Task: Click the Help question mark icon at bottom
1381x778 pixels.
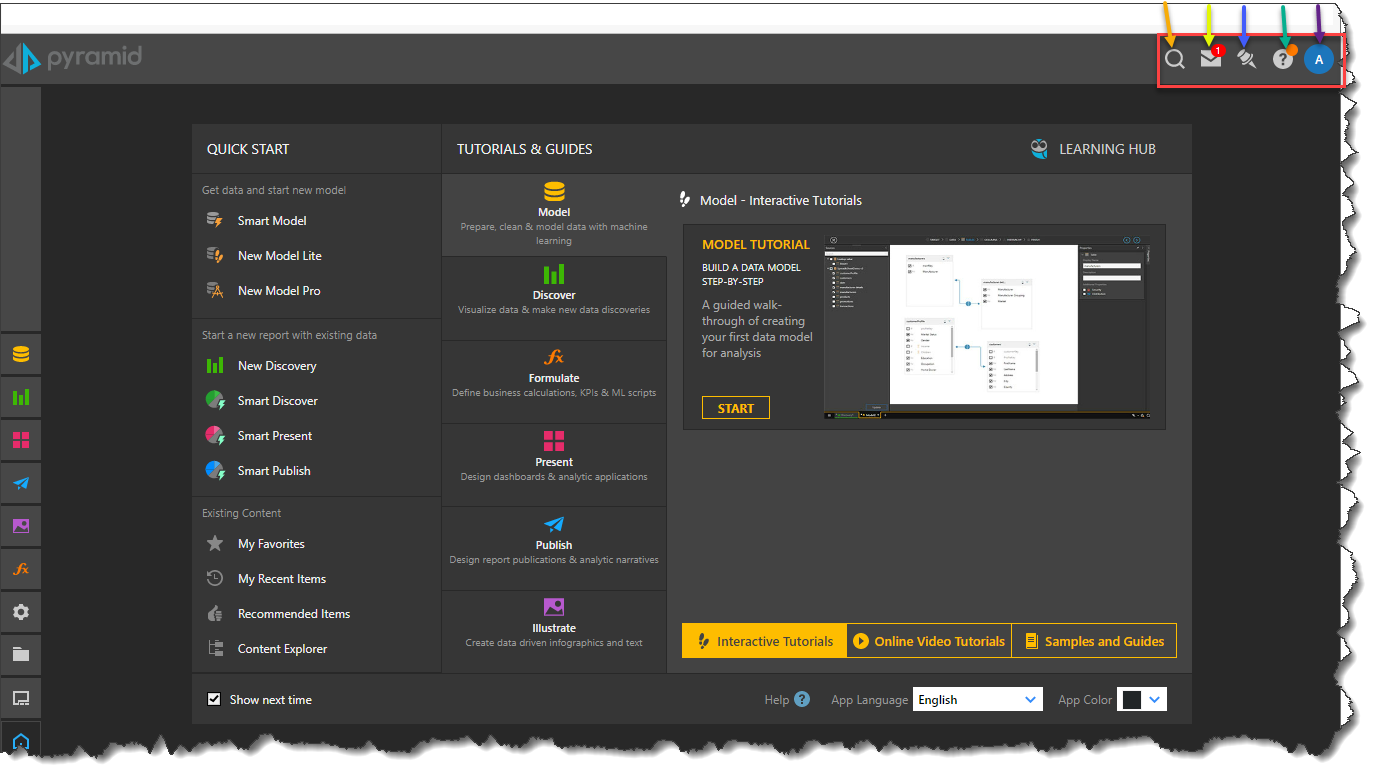Action: [x=802, y=699]
